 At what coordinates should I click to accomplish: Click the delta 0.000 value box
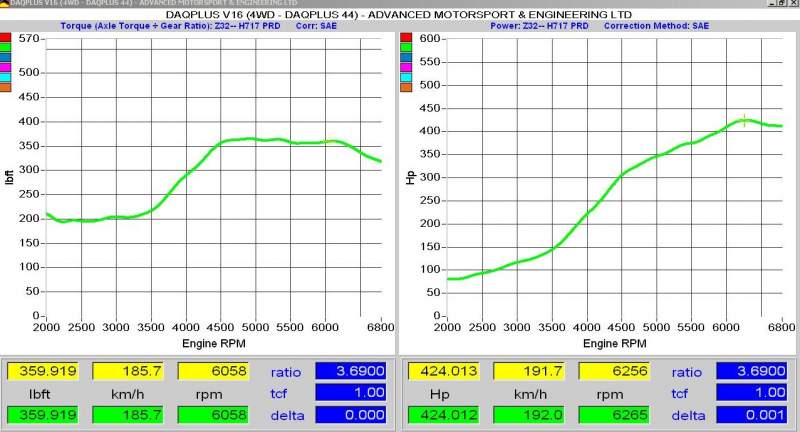tap(350, 415)
